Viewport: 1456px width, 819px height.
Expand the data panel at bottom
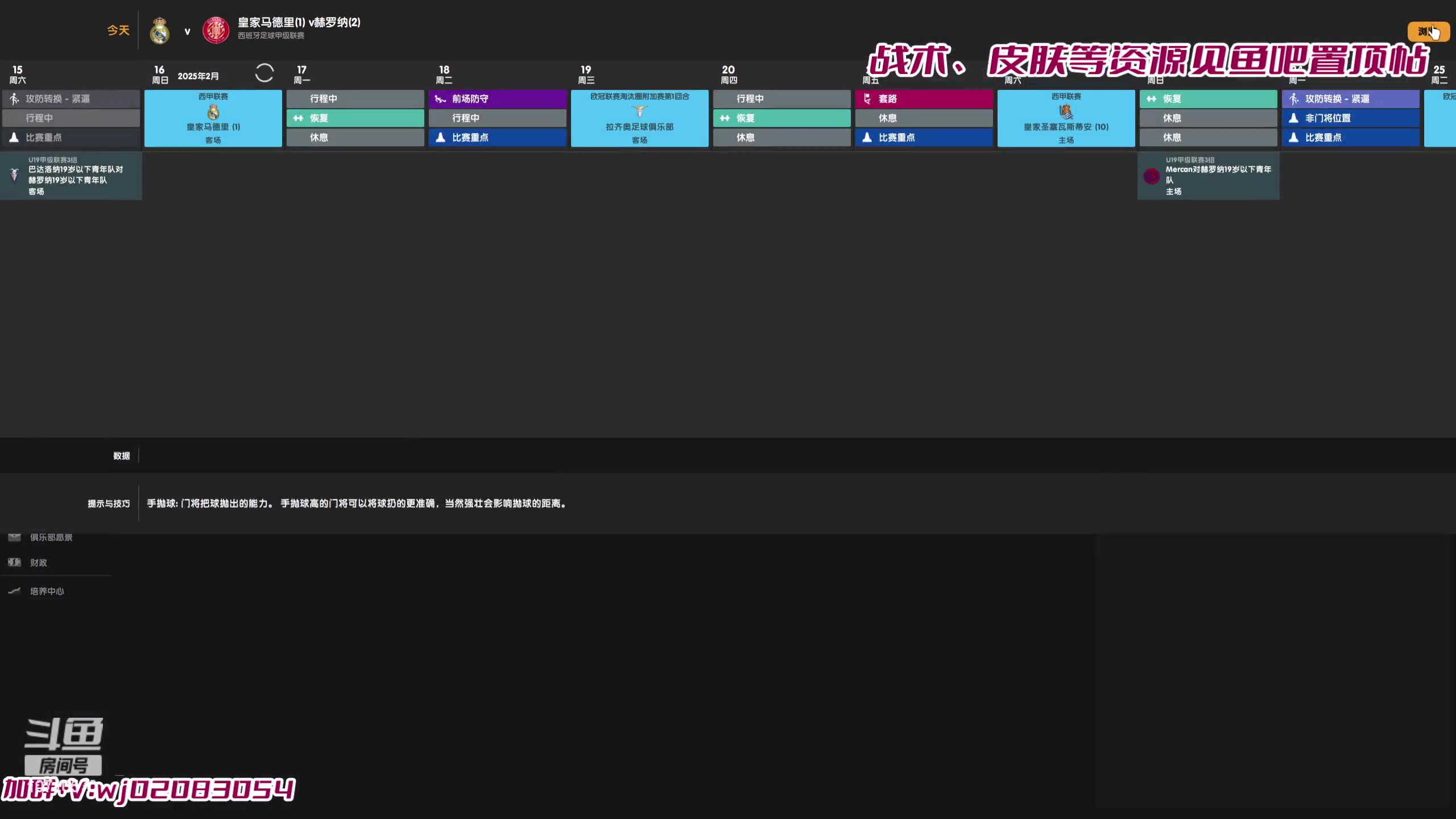[120, 455]
